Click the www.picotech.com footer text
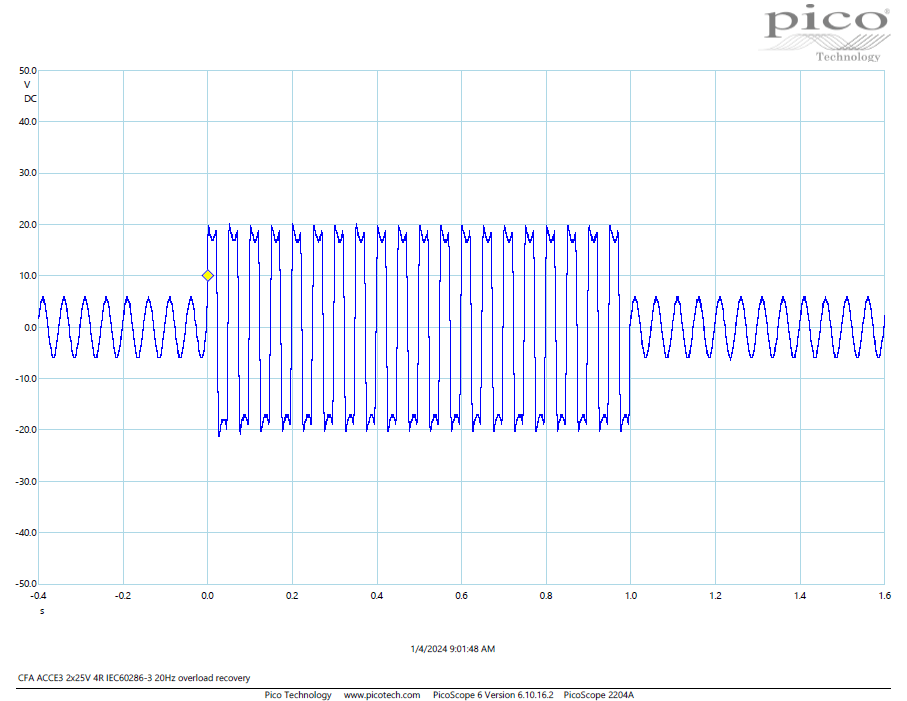907x701 pixels. (x=382, y=695)
